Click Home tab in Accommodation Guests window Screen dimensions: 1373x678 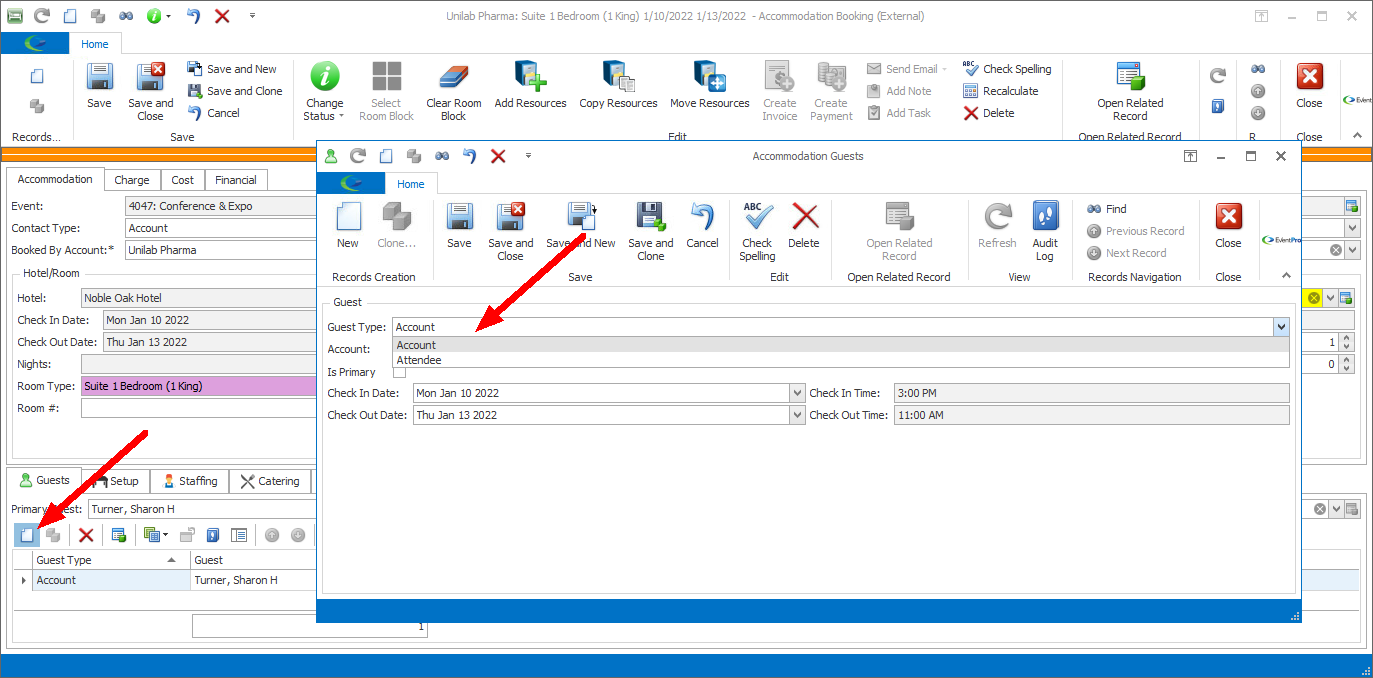pos(411,184)
